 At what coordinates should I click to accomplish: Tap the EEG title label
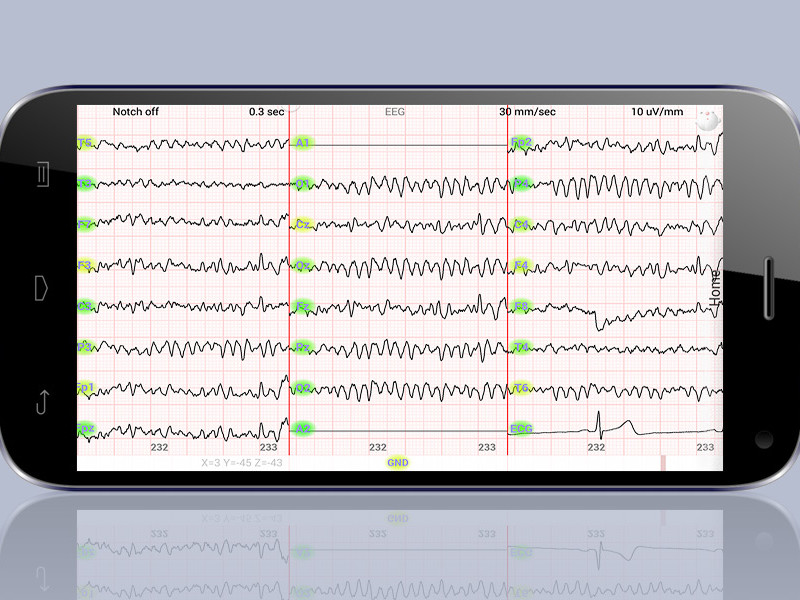395,112
